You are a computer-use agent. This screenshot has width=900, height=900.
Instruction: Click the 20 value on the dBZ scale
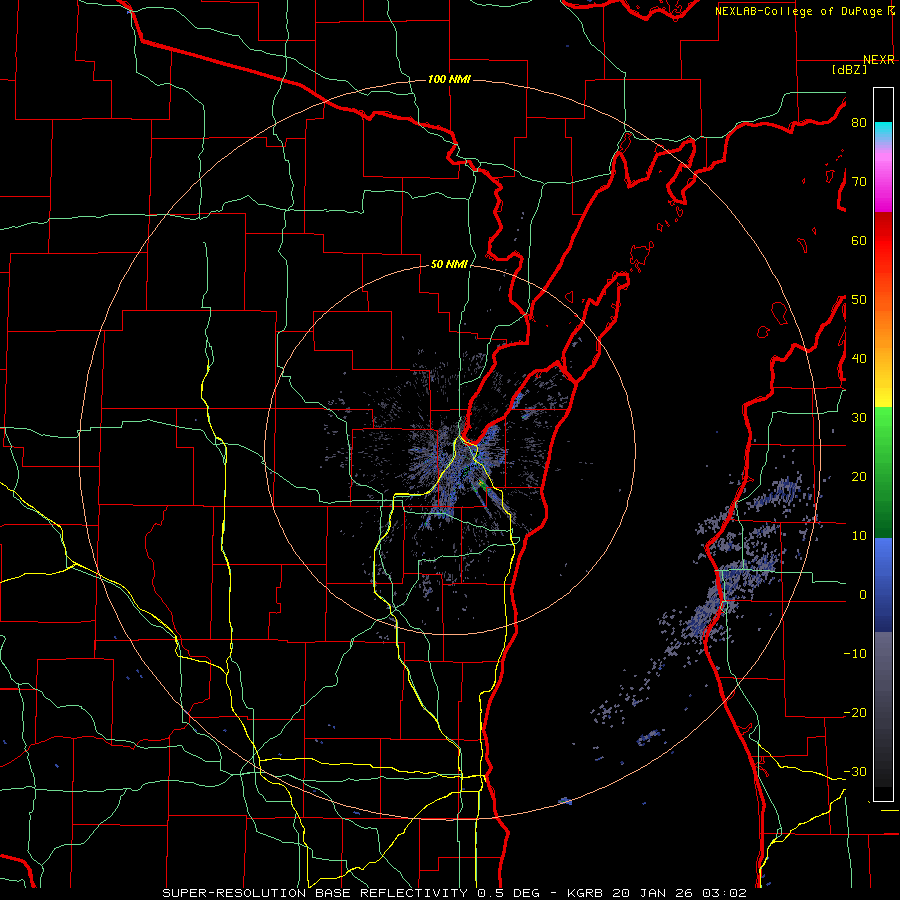859,476
